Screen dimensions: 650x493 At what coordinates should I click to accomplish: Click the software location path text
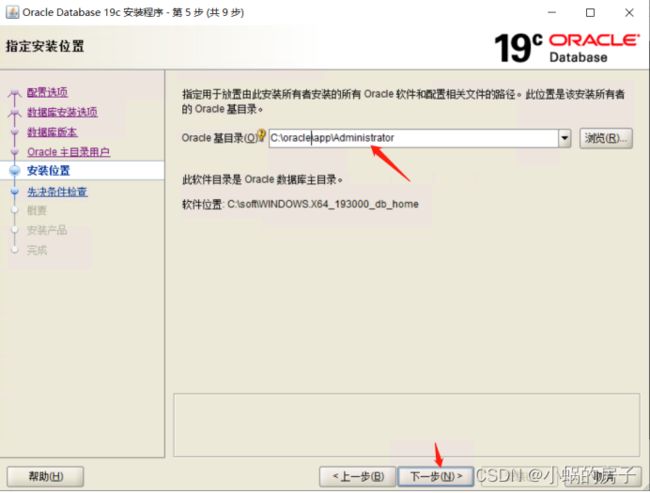tap(323, 204)
